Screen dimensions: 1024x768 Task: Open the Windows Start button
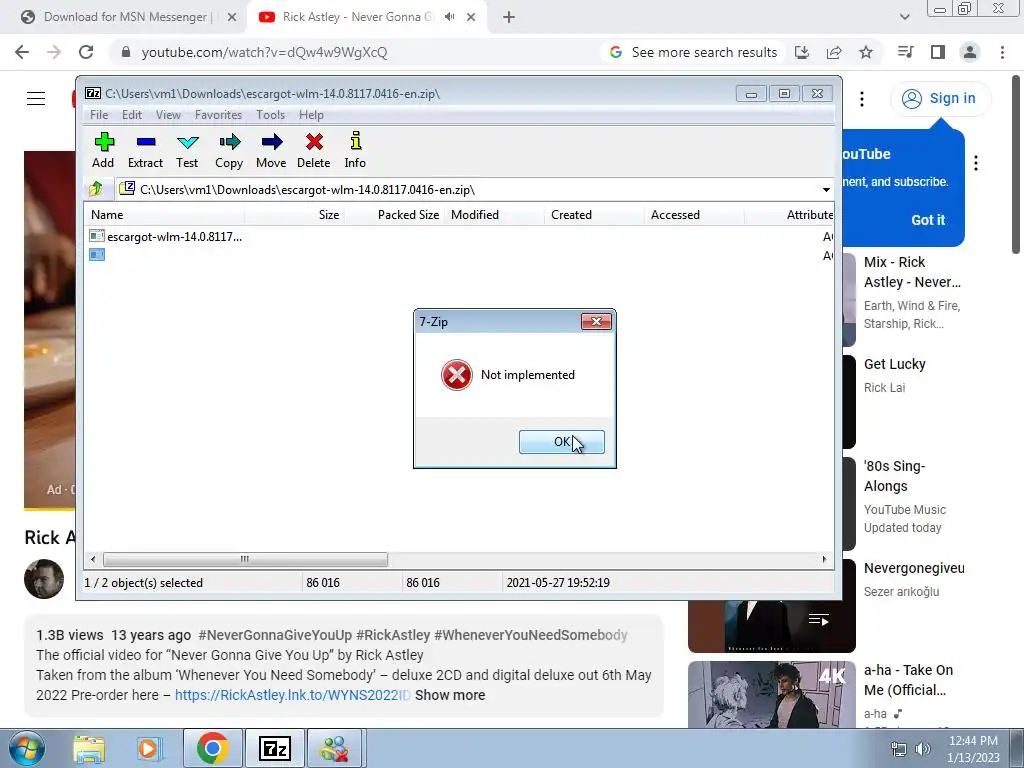(x=27, y=748)
